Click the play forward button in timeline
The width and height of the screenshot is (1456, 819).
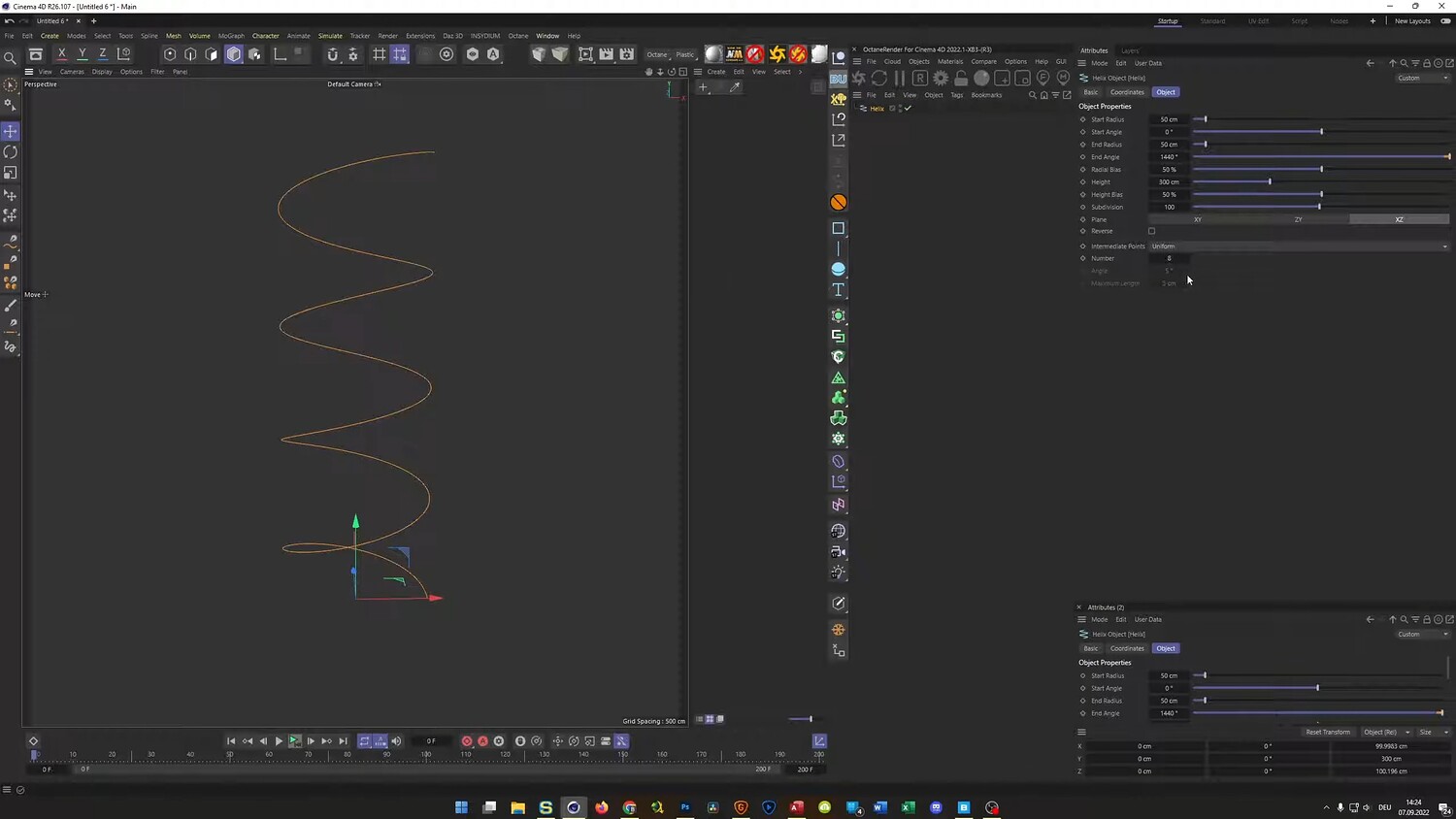pyautogui.click(x=279, y=741)
